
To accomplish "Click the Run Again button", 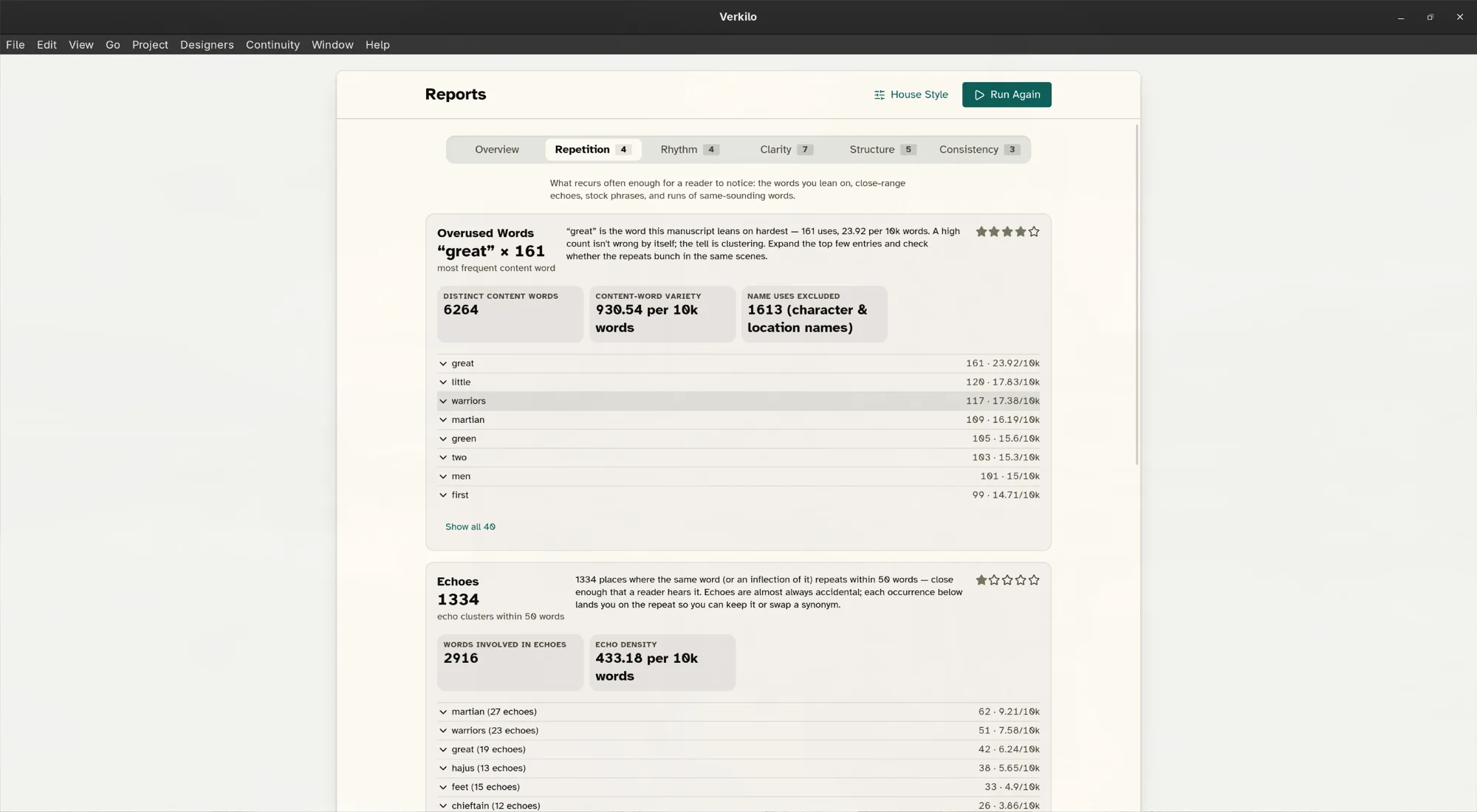I will coord(1007,94).
